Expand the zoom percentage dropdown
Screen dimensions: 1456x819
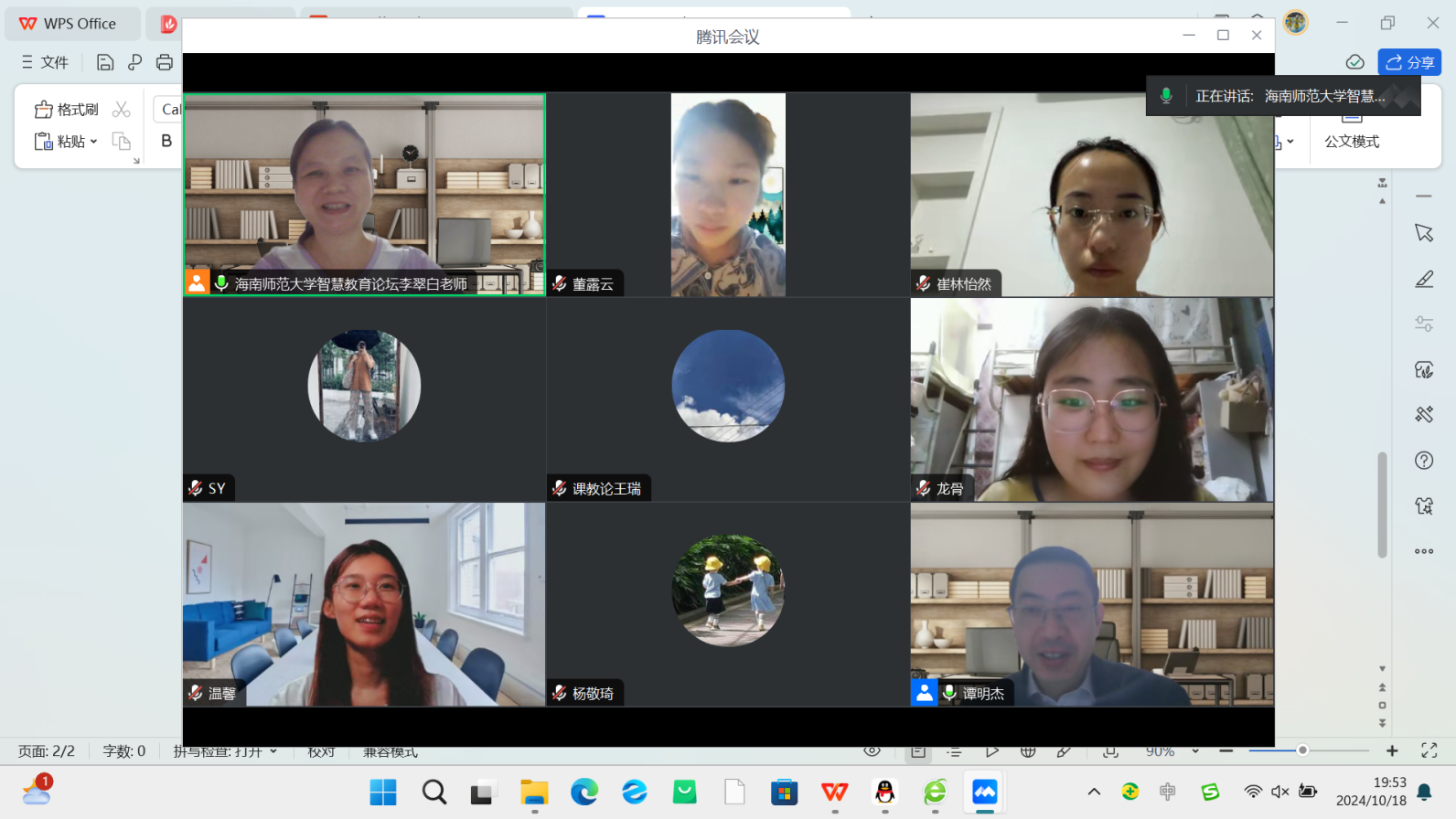[x=1195, y=751]
